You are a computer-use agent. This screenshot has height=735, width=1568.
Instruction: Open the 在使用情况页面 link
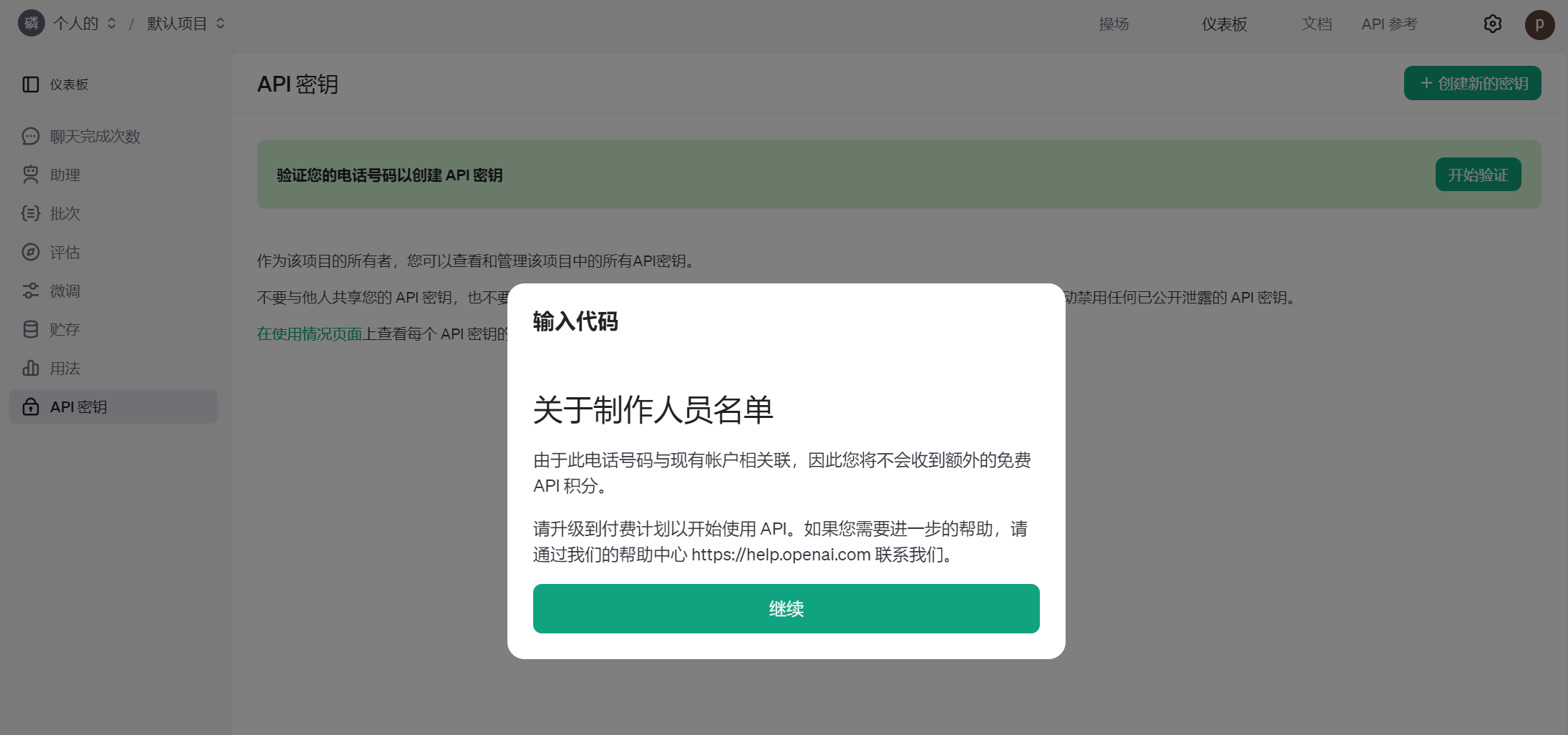(x=310, y=334)
